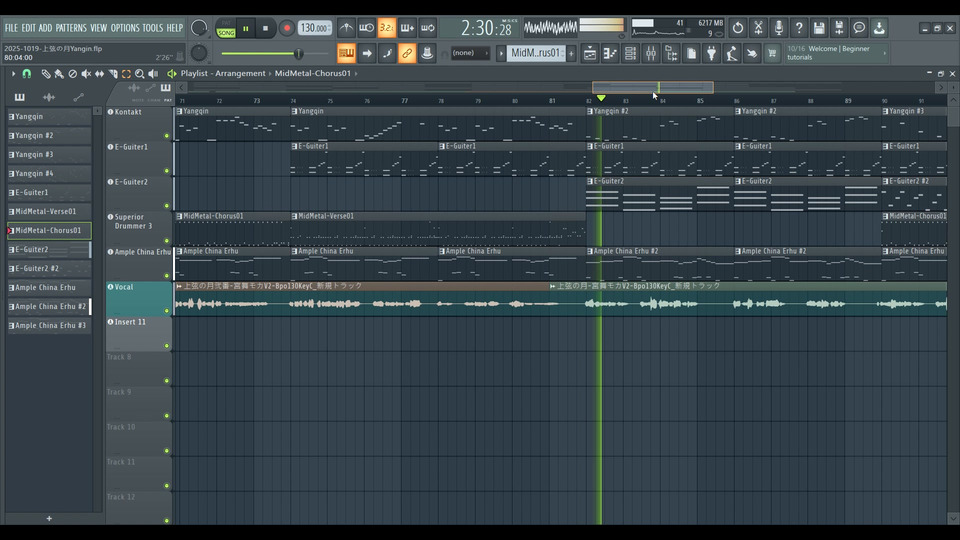Open the plugin picker plug icon

711,53
